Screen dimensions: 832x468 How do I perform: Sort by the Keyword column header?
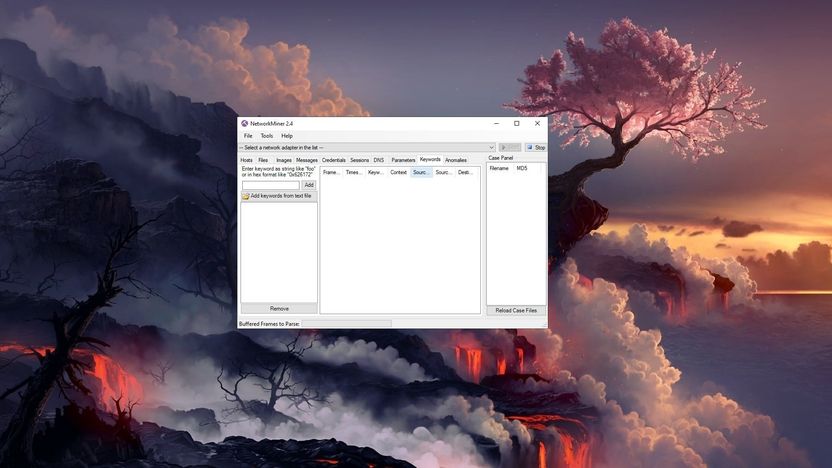tap(376, 172)
